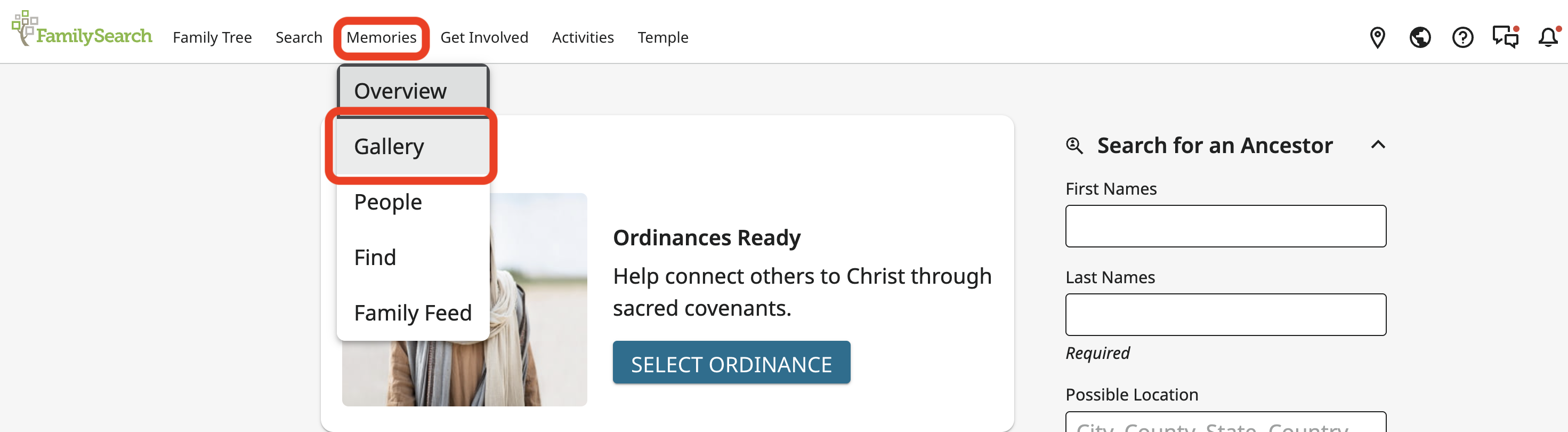Screen dimensions: 1568x432
Task: Open Family Feed from the dropdown
Action: [x=413, y=313]
